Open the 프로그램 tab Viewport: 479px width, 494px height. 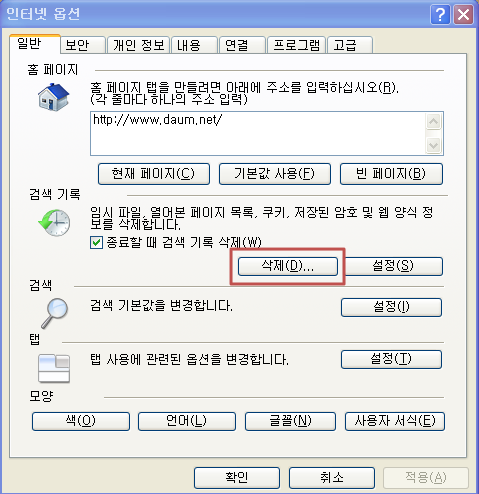tap(296, 45)
